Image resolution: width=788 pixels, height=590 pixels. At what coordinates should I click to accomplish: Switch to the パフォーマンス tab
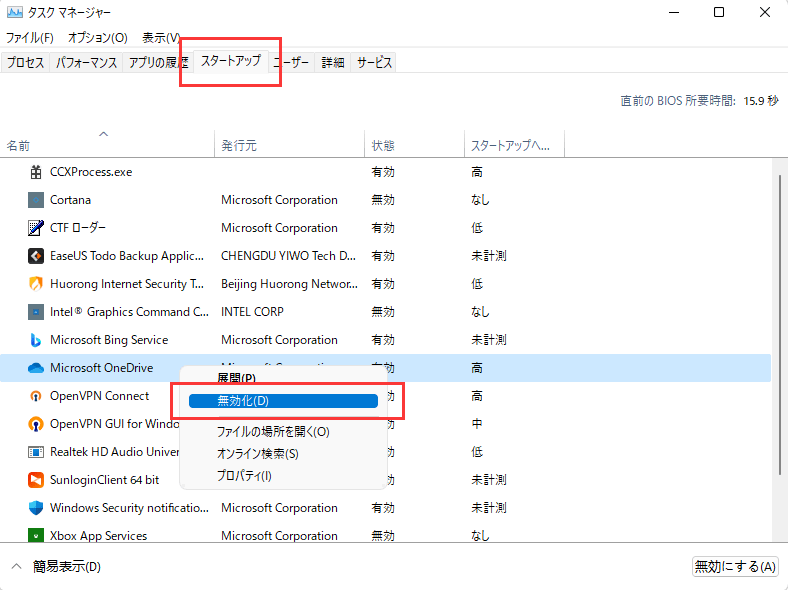(86, 62)
